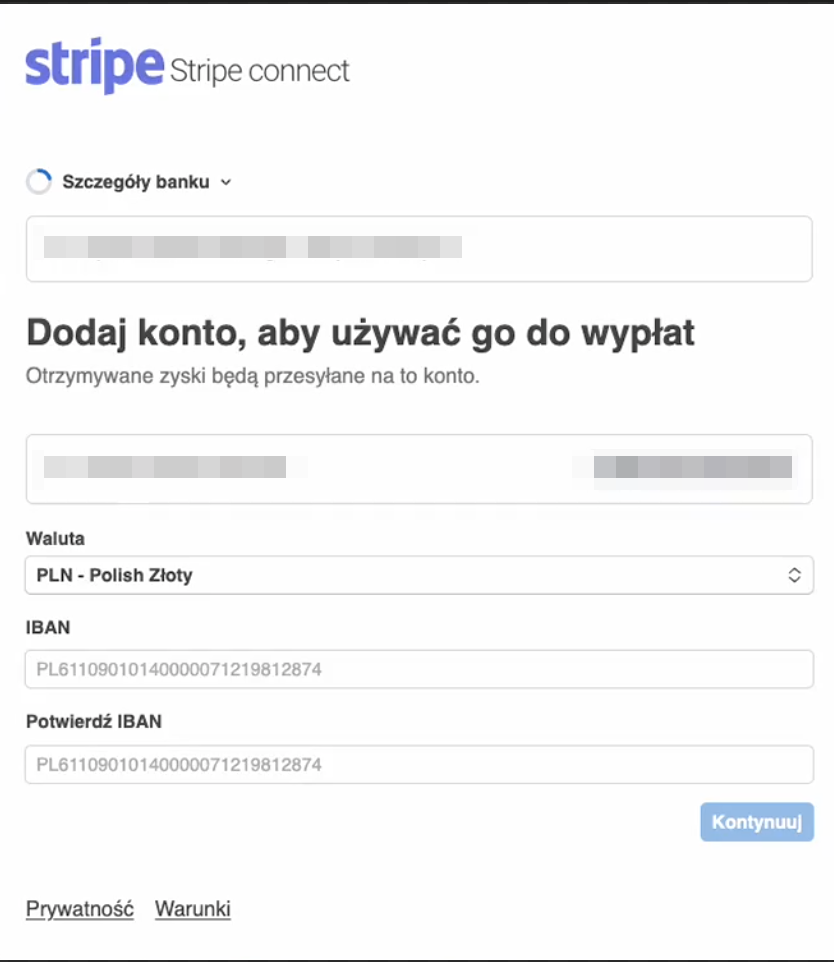
Task: Click the Dodaj konto, aby używać go do wypłat heading
Action: coord(360,334)
